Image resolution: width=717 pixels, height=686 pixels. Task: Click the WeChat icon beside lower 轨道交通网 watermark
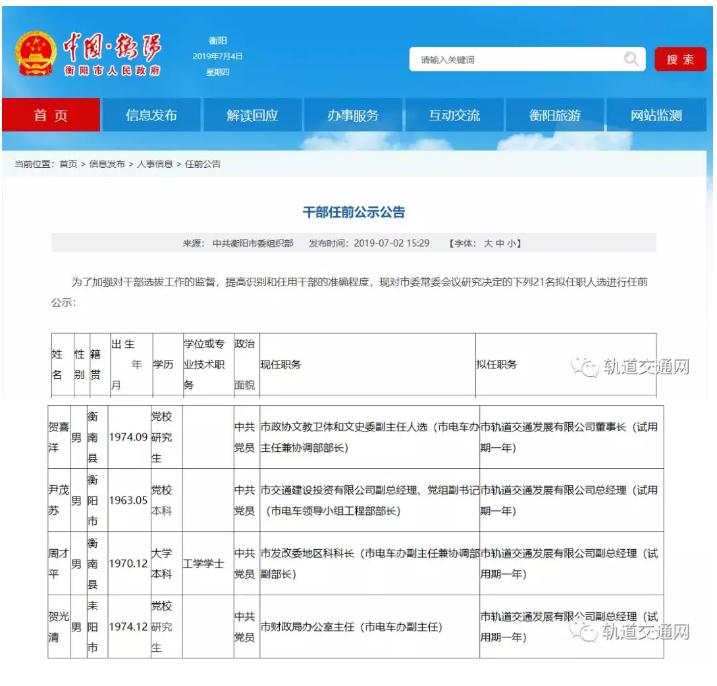[x=584, y=632]
